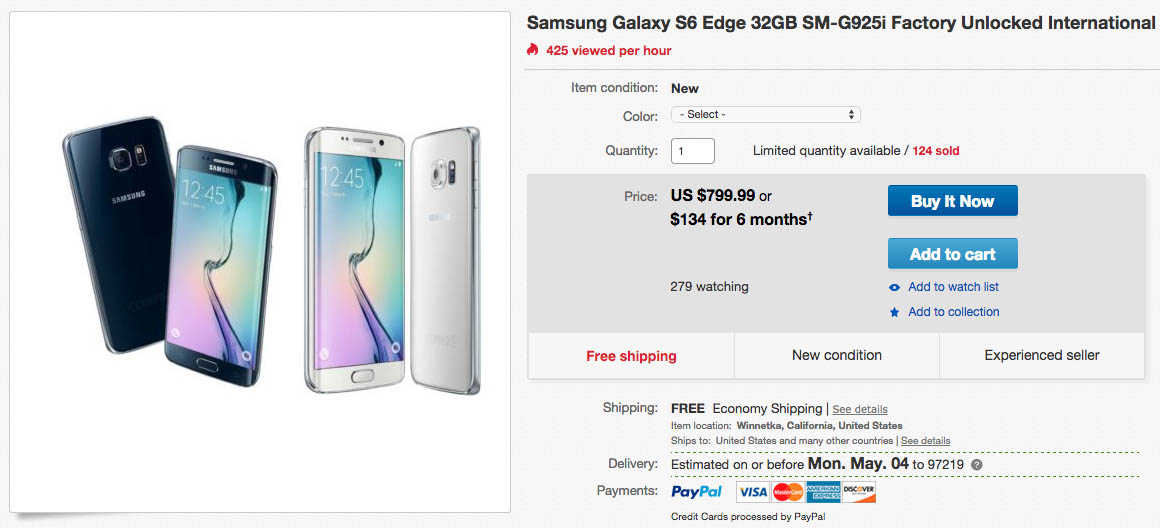Click the American Express card icon
The image size is (1160, 528).
click(x=824, y=492)
